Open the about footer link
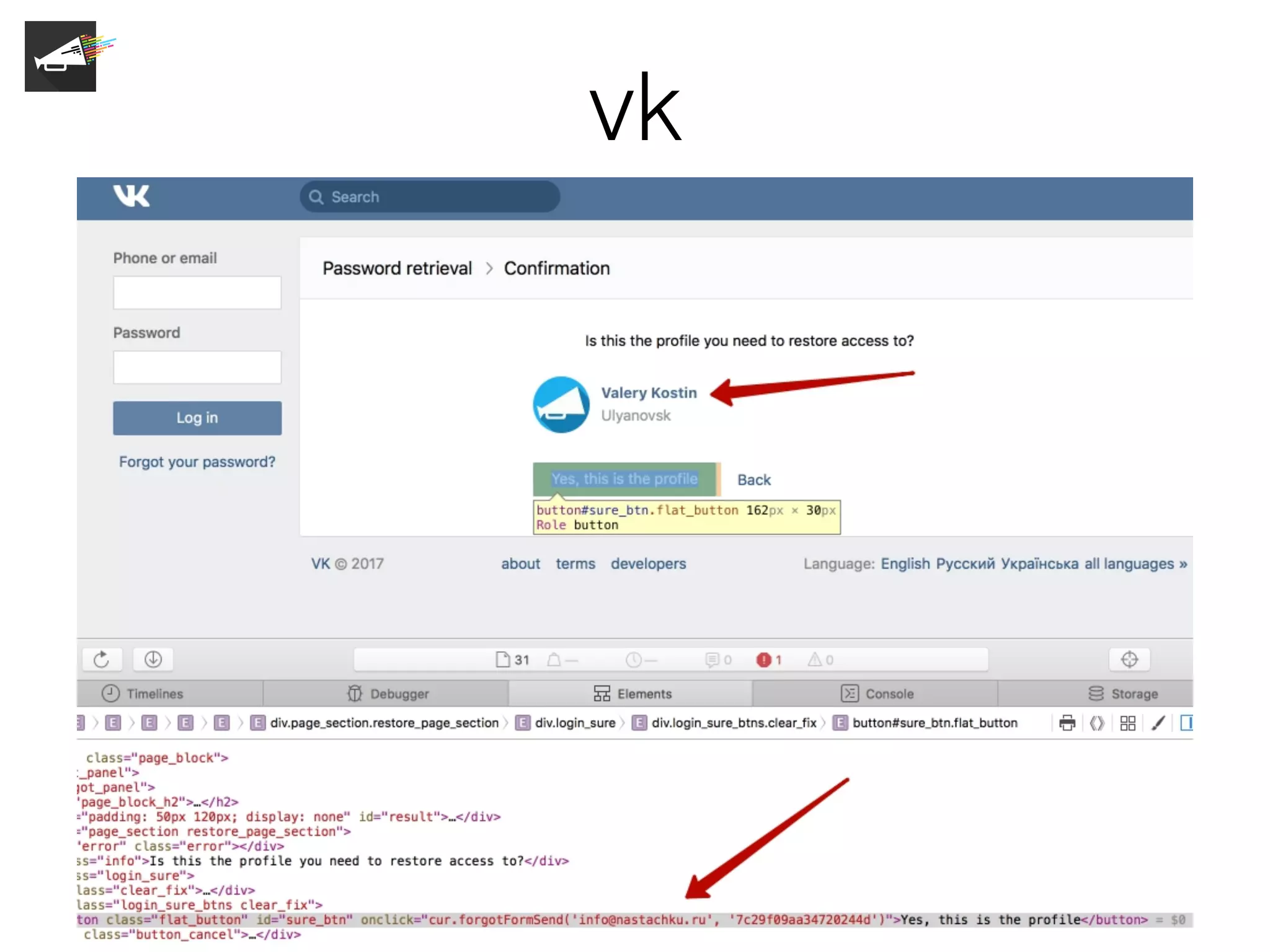The image size is (1270, 952). tap(520, 564)
